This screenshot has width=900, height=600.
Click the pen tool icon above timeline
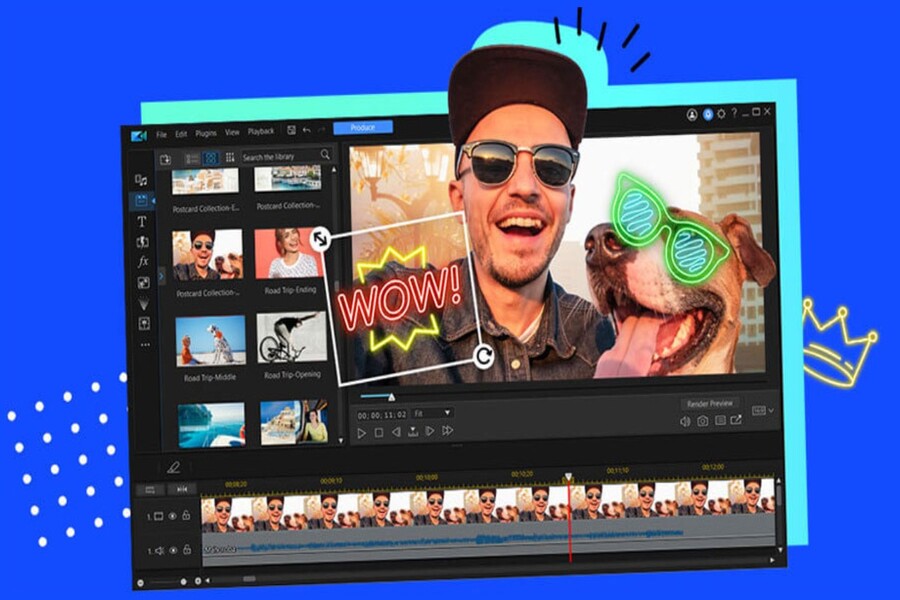173,467
